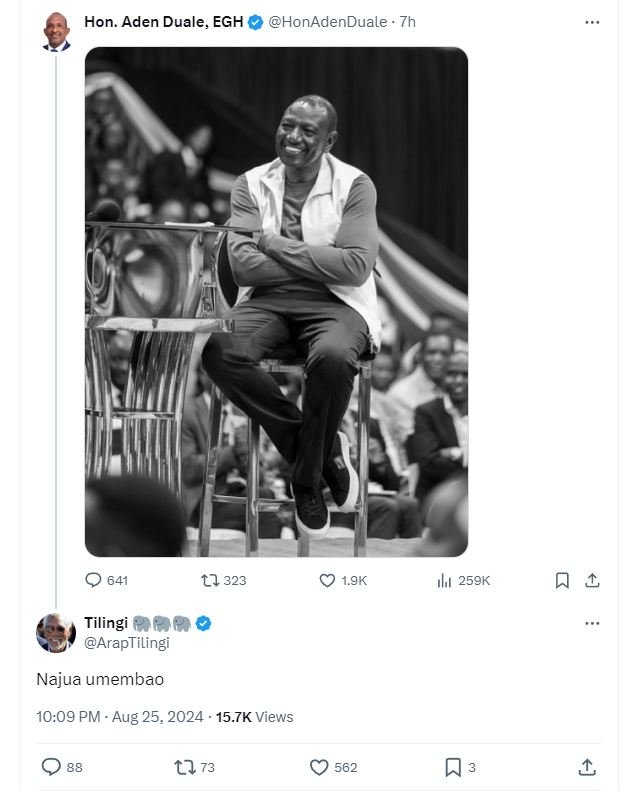Bookmark Aden Duale's post
The height and width of the screenshot is (791, 627).
pos(562,580)
